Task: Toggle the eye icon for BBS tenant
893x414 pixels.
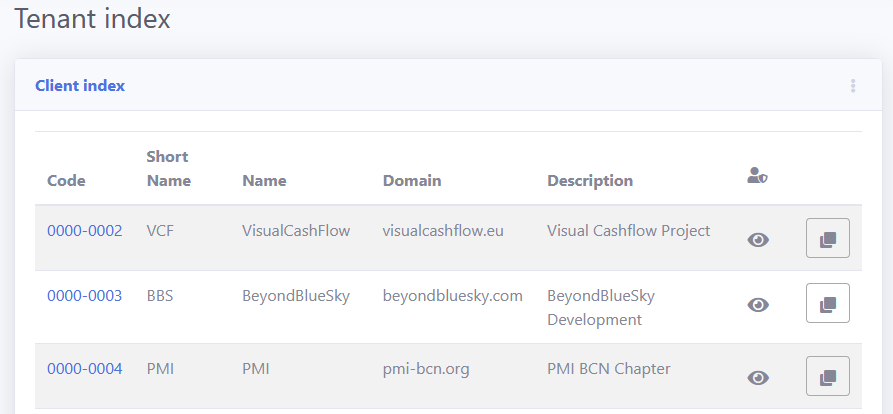Action: [758, 305]
